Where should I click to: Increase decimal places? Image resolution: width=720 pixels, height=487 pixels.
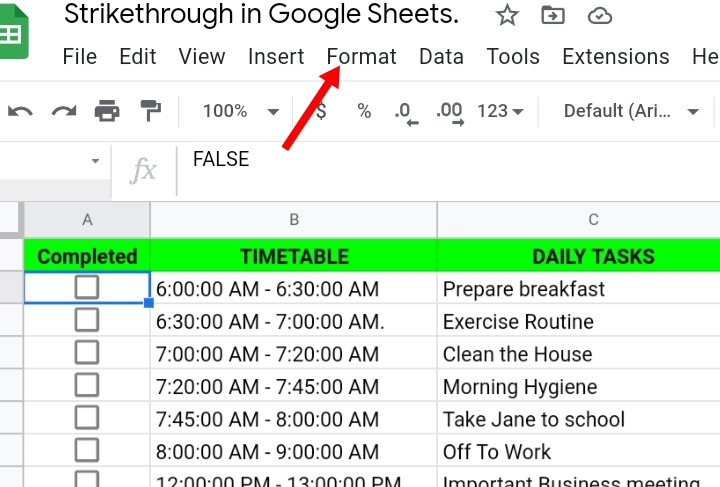pyautogui.click(x=450, y=112)
